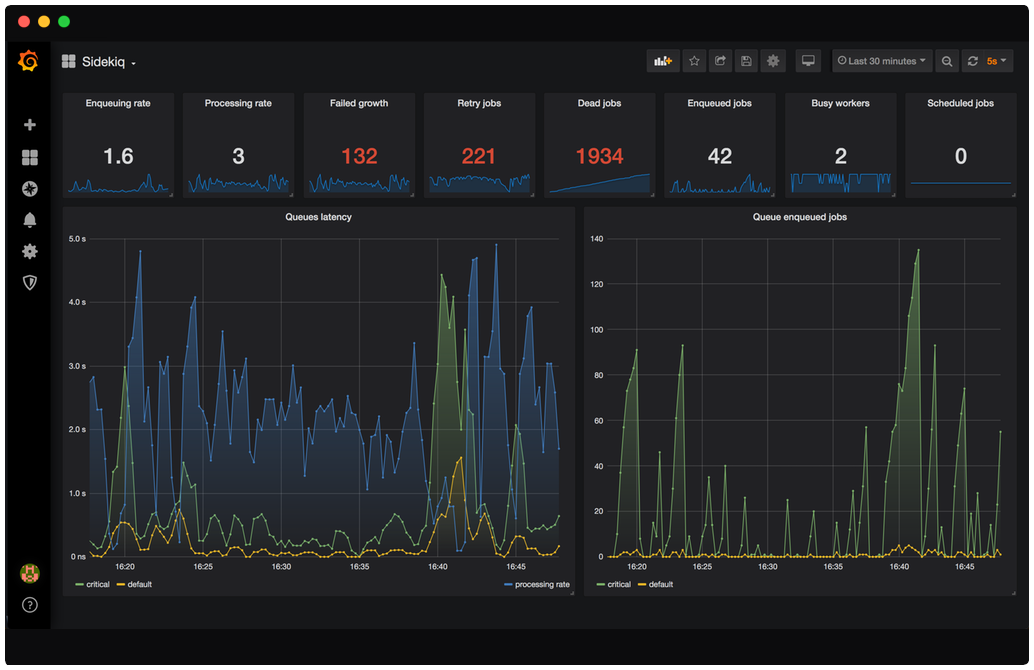Click blue processing rate color swatch
1034x670 pixels.
tap(508, 584)
